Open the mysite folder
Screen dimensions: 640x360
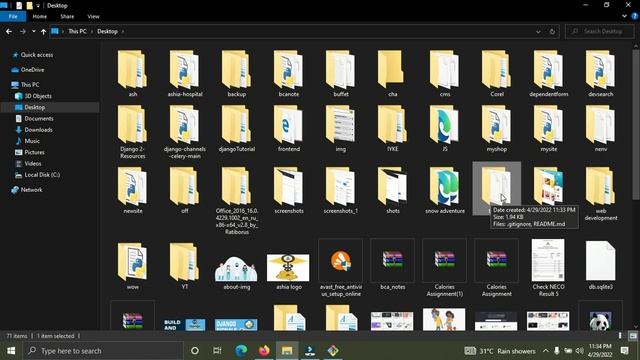coord(548,129)
